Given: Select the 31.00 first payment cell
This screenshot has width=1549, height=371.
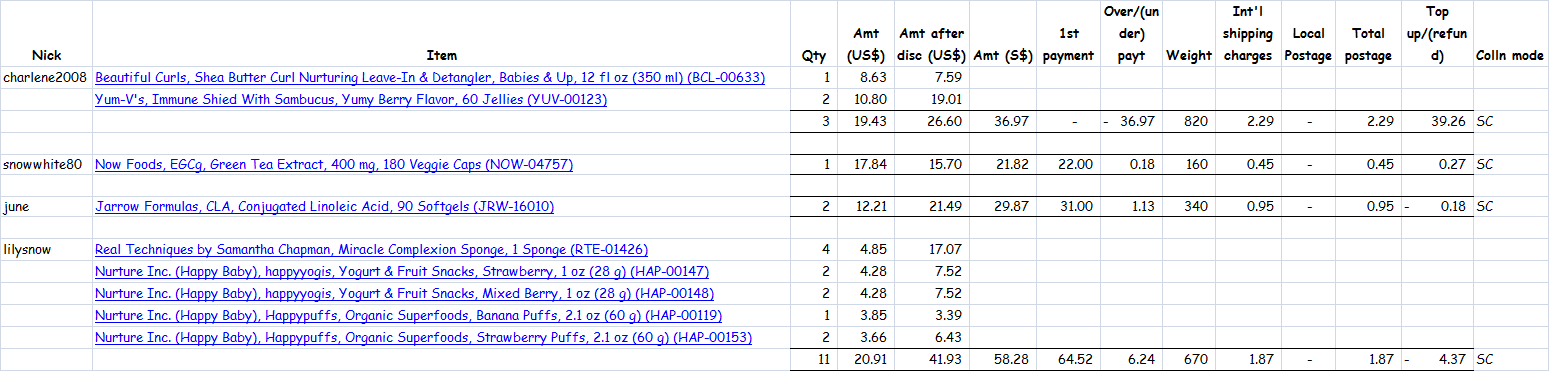Looking at the screenshot, I should pos(1068,207).
